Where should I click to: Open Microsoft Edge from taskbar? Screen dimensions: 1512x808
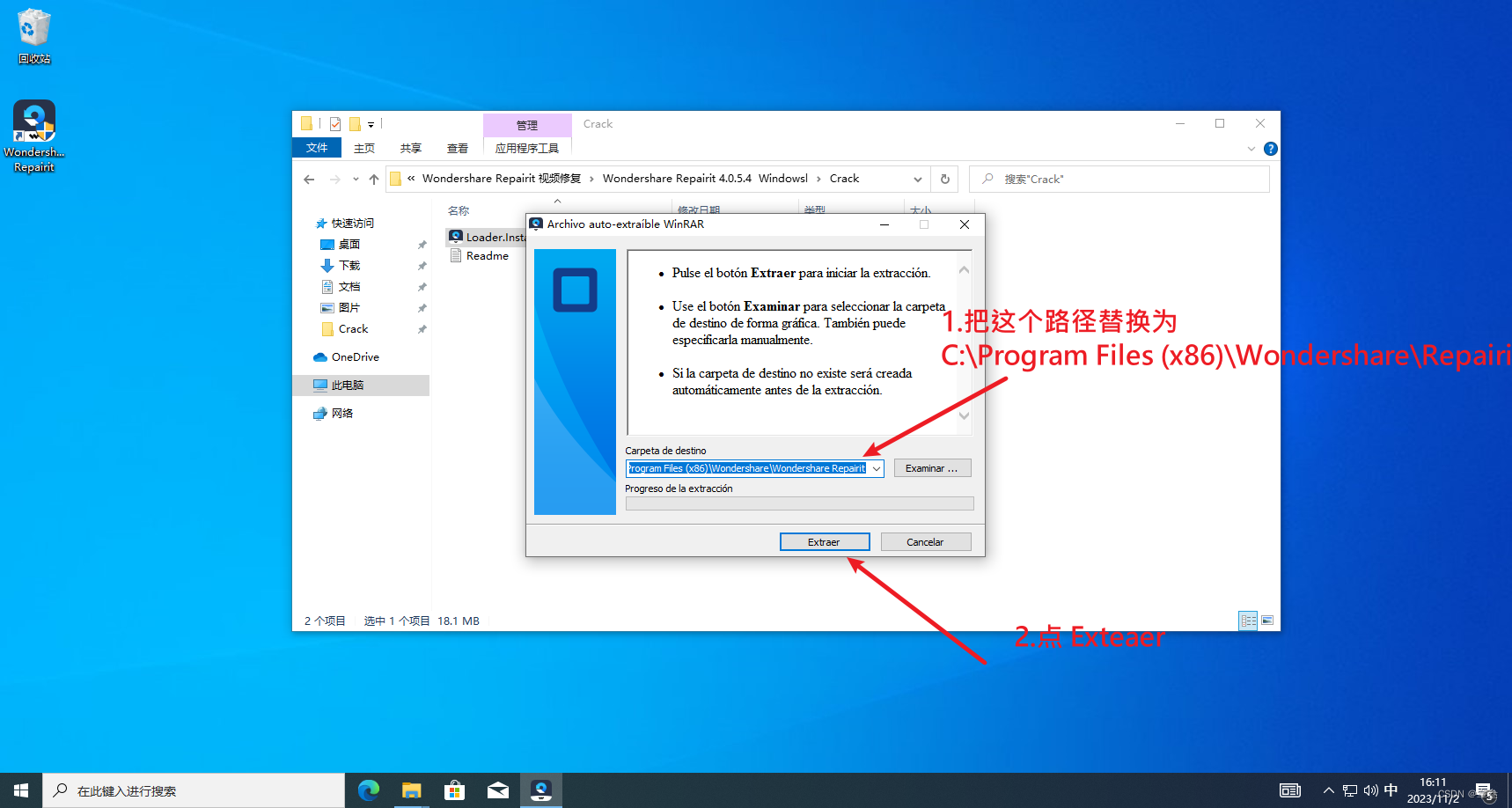(x=368, y=790)
